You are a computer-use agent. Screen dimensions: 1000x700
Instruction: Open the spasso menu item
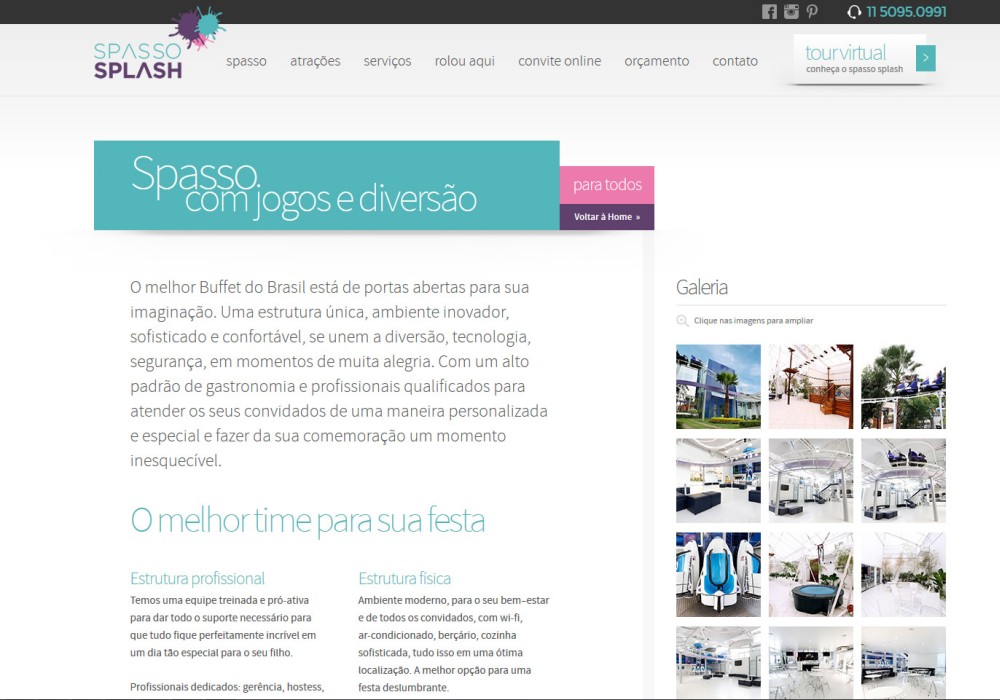tap(246, 61)
